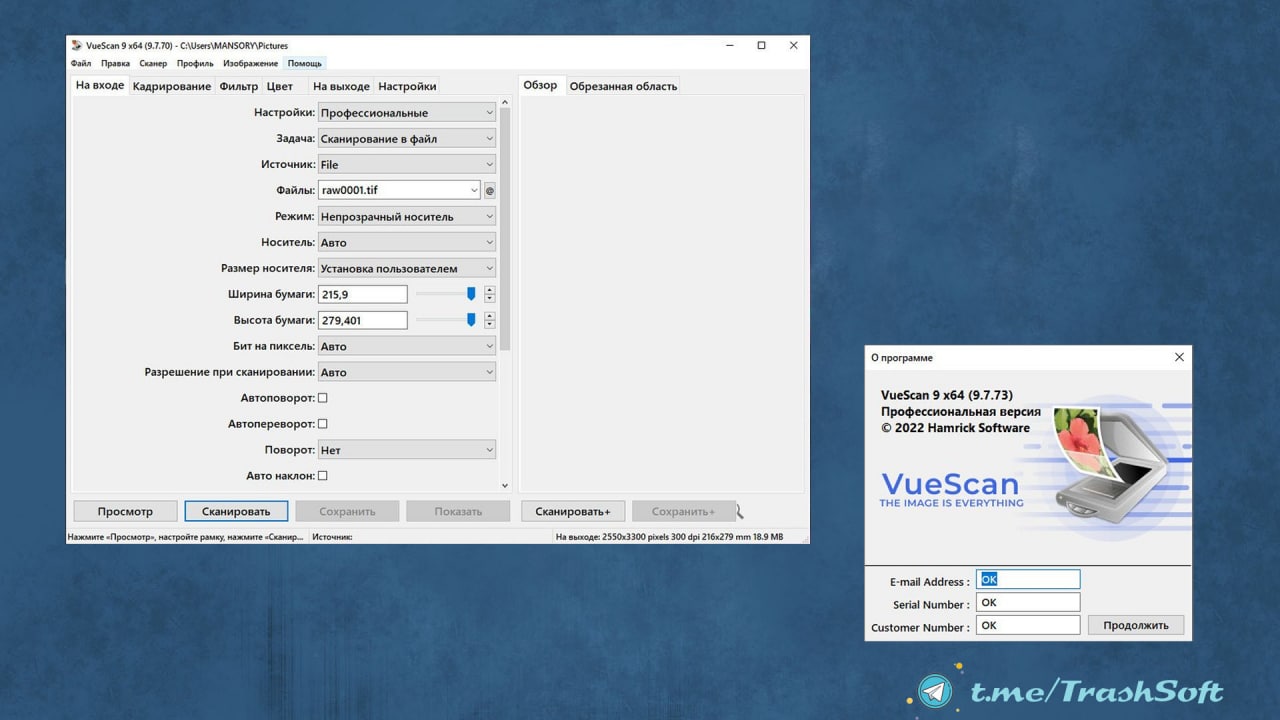Click the Сохранить button
This screenshot has height=720, width=1280.
pos(347,511)
